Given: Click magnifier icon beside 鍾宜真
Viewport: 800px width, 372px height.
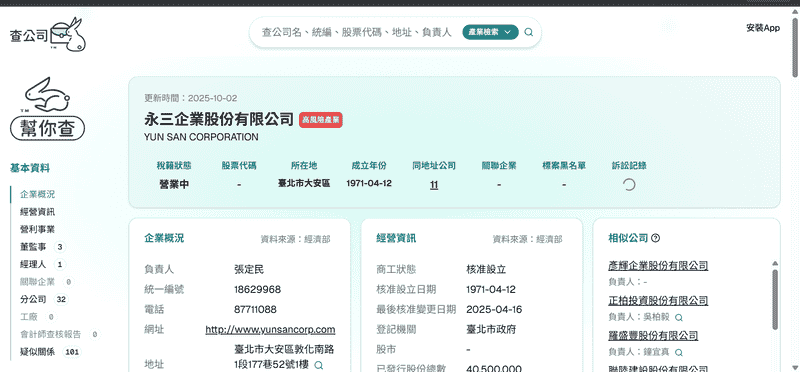Looking at the screenshot, I should pos(679,353).
